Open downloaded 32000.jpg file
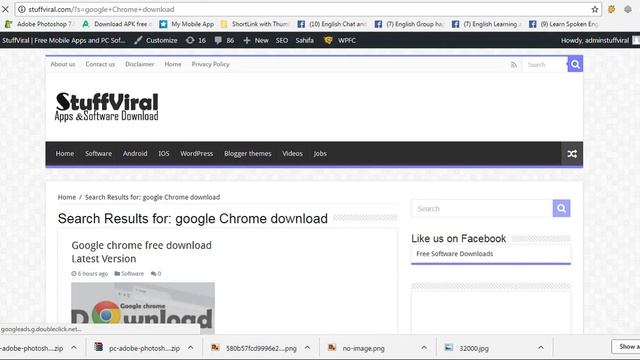Image resolution: width=640 pixels, height=360 pixels. coord(467,348)
